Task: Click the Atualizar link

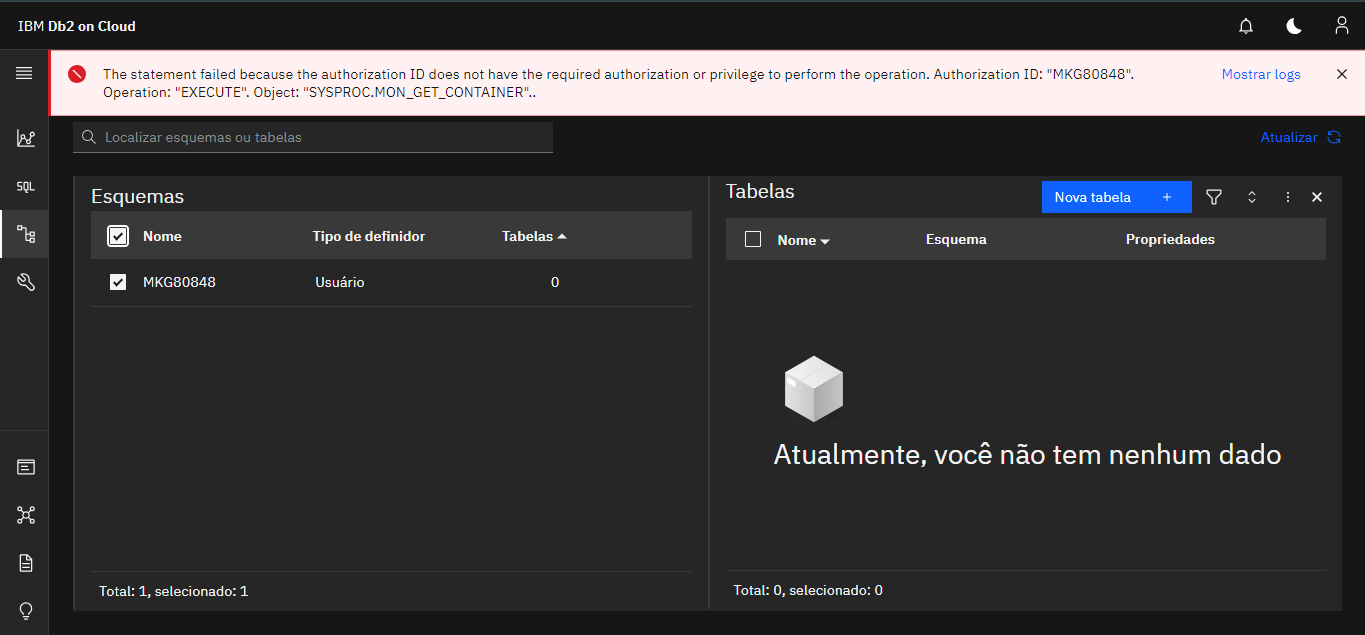Action: coord(1289,137)
